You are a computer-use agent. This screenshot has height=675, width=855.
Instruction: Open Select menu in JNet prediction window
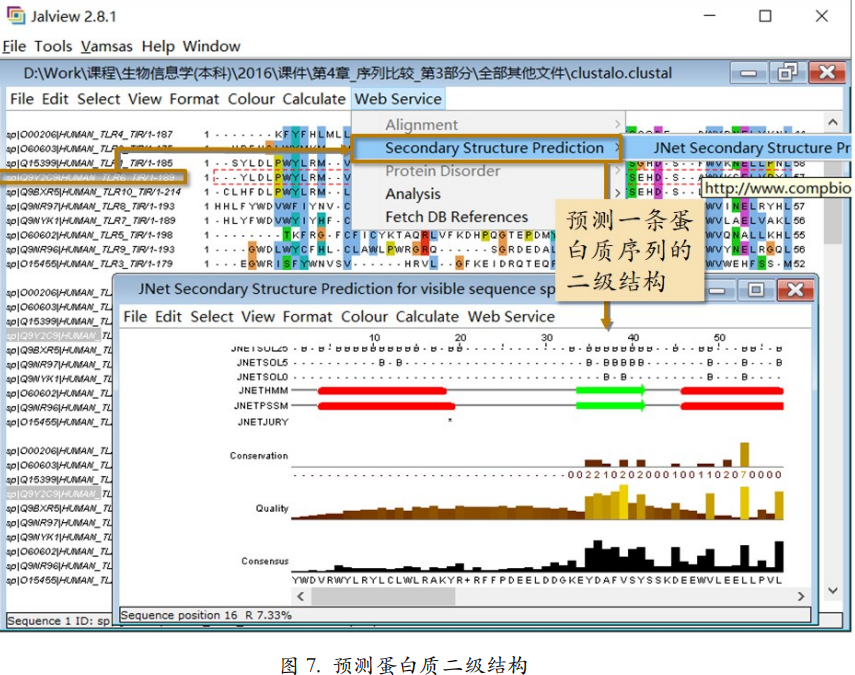pyautogui.click(x=212, y=316)
